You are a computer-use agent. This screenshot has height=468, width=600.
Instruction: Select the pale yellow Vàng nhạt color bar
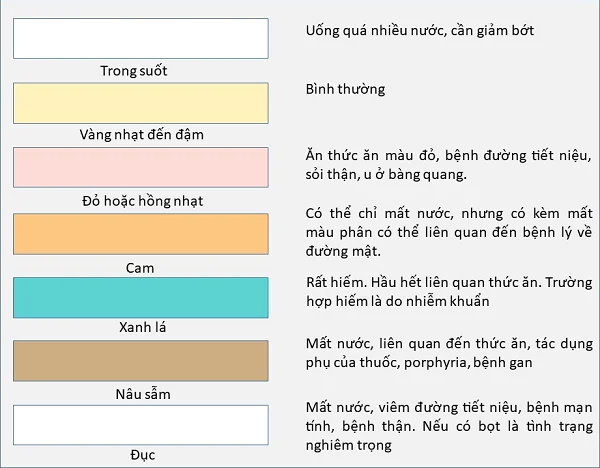(141, 103)
